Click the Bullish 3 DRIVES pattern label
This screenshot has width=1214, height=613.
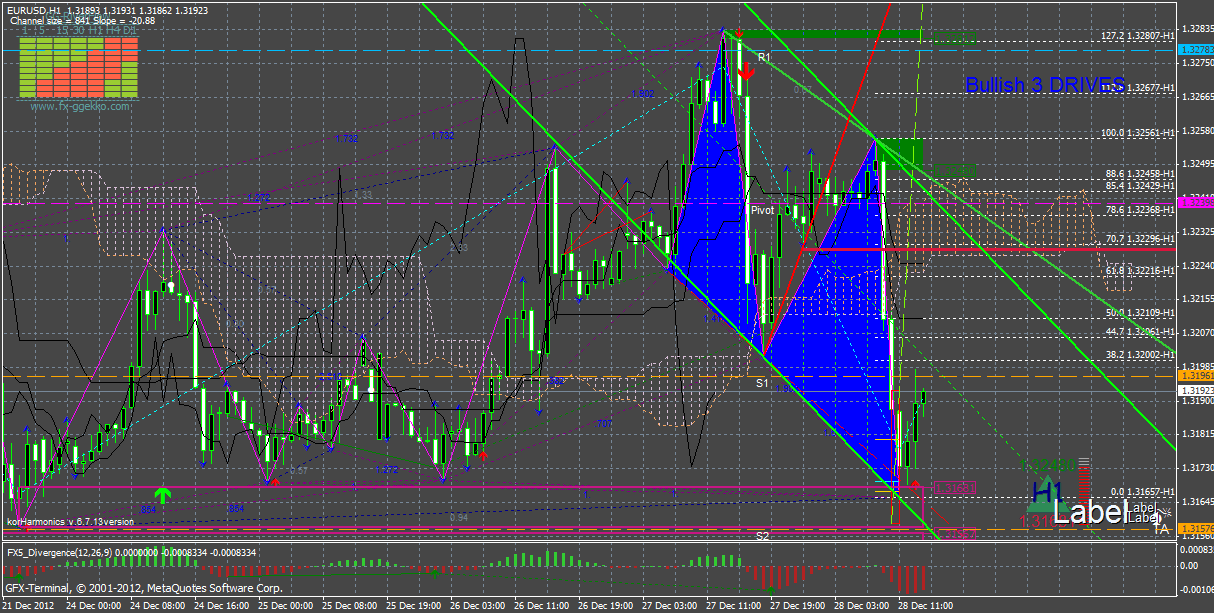(x=1045, y=85)
